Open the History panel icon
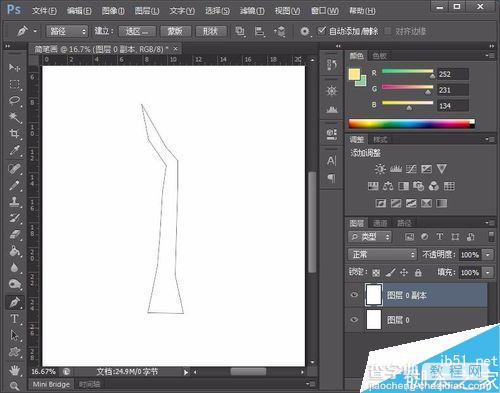The image size is (500, 393). (x=331, y=65)
